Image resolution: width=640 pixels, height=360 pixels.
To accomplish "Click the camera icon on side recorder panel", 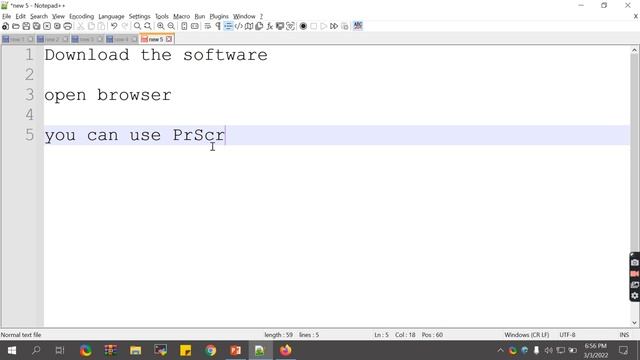I will 635,263.
